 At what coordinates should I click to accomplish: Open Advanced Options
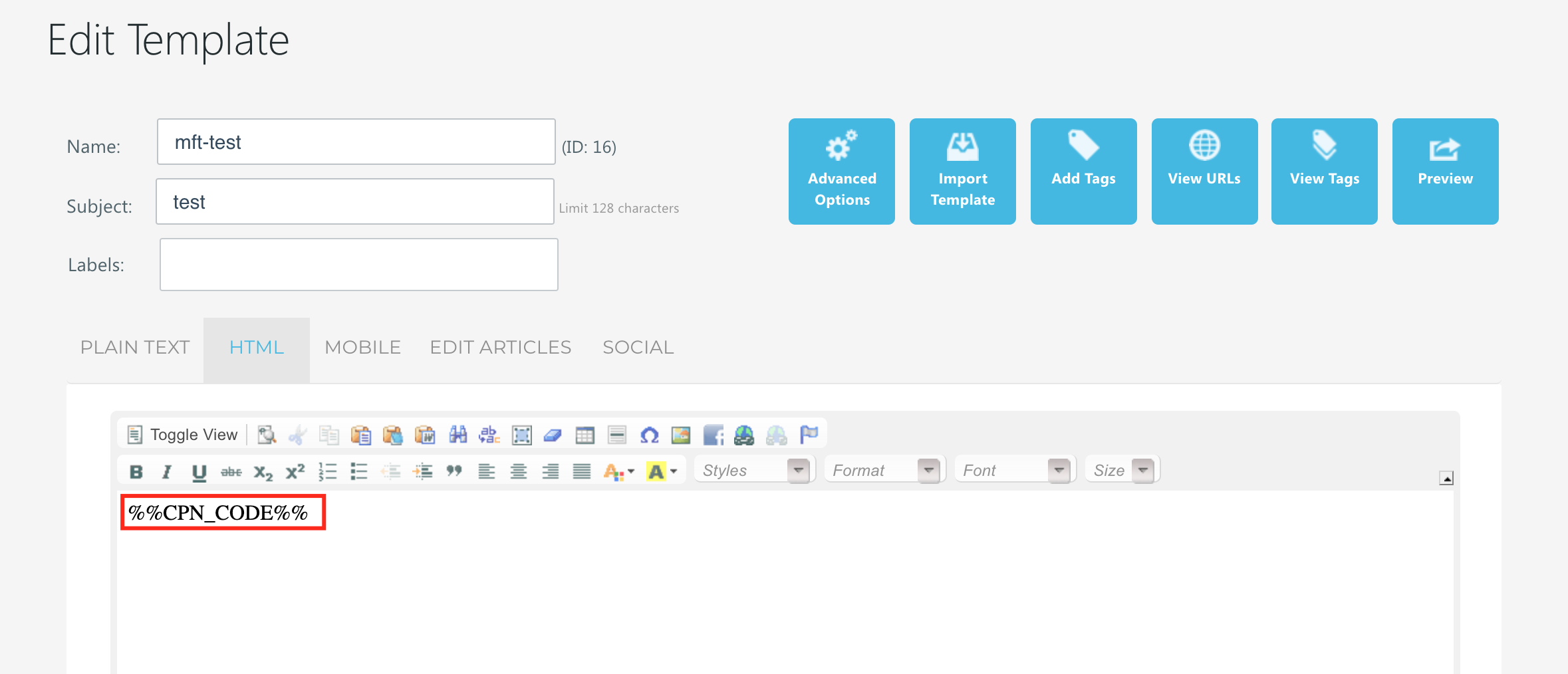[x=841, y=171]
